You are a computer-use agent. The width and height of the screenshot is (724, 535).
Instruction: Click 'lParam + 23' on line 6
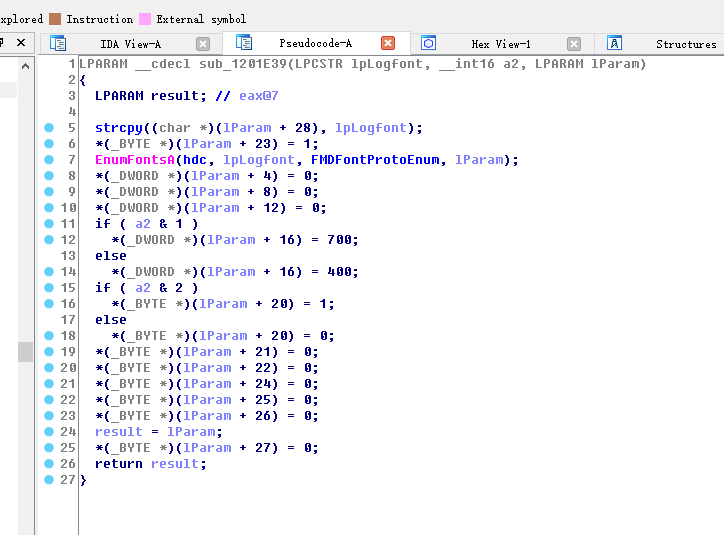click(227, 144)
